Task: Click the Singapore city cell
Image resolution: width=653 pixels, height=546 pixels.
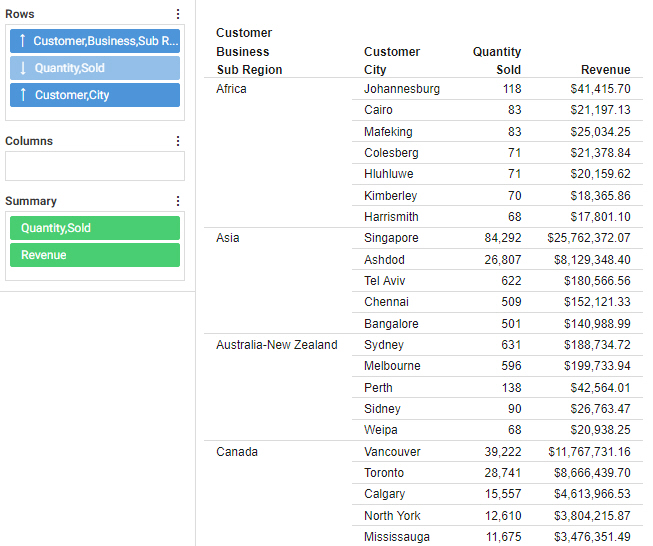Action: click(391, 238)
